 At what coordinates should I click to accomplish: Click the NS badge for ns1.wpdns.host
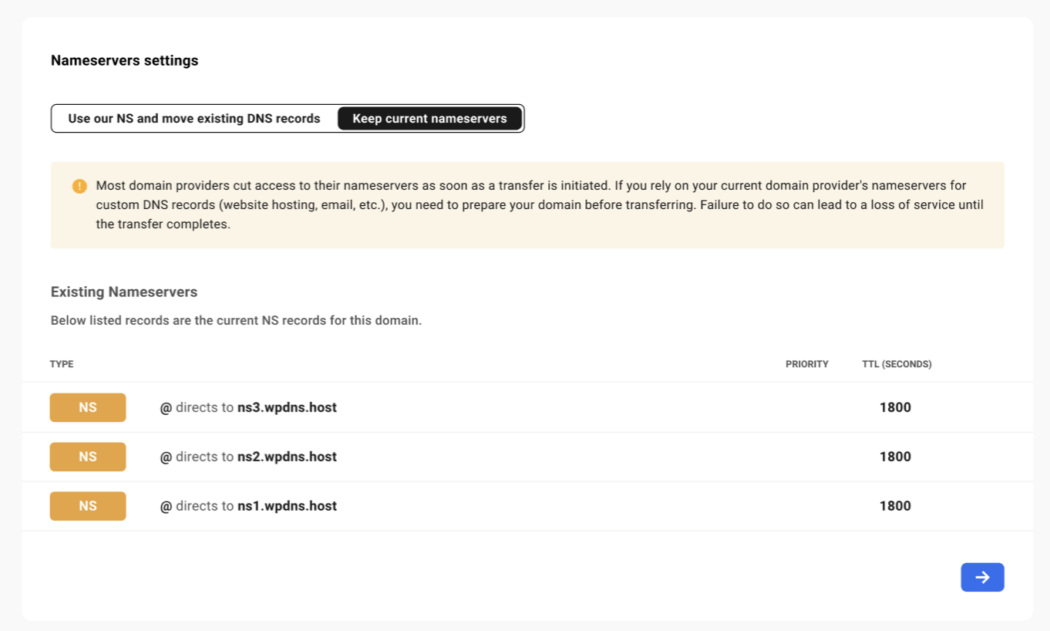pyautogui.click(x=88, y=506)
